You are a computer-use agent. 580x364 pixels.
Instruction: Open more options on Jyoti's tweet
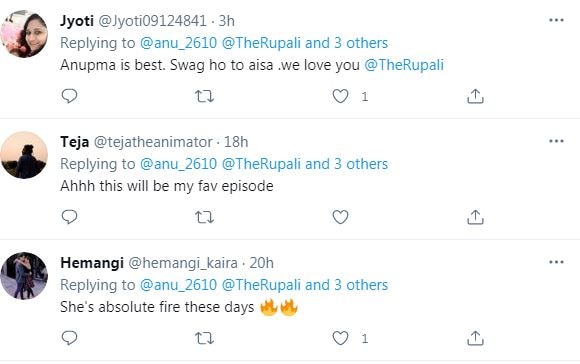(556, 20)
